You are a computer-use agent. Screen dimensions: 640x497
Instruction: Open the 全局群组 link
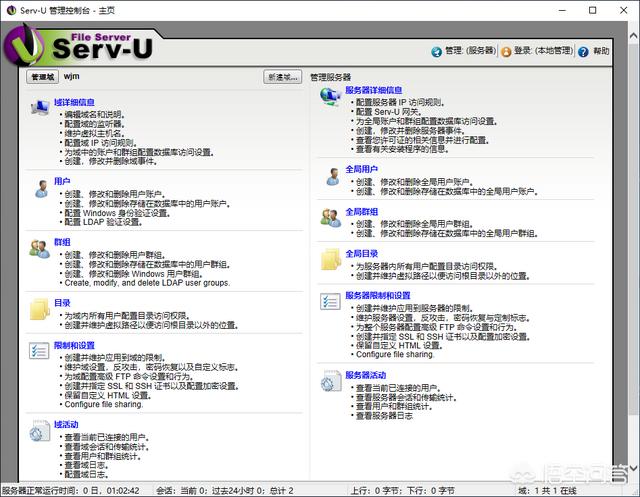362,212
